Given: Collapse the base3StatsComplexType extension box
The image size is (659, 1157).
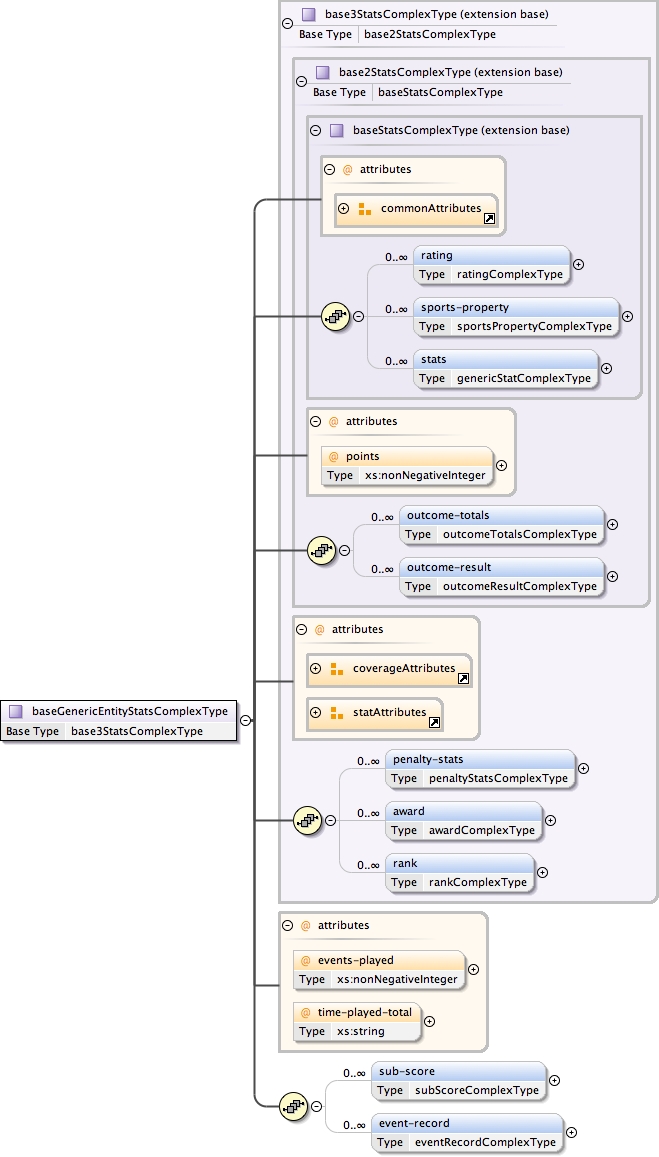Looking at the screenshot, I should pyautogui.click(x=288, y=22).
